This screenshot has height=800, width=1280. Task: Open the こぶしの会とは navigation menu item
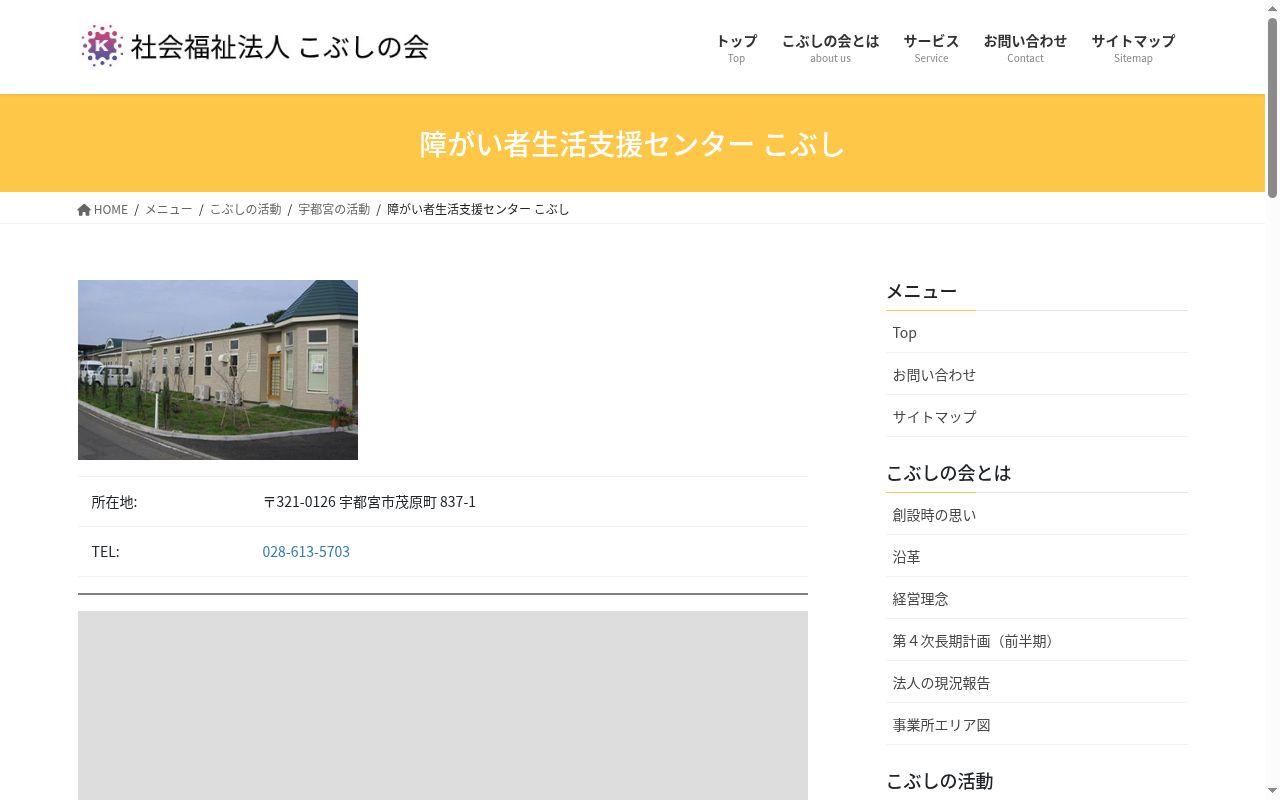(830, 48)
